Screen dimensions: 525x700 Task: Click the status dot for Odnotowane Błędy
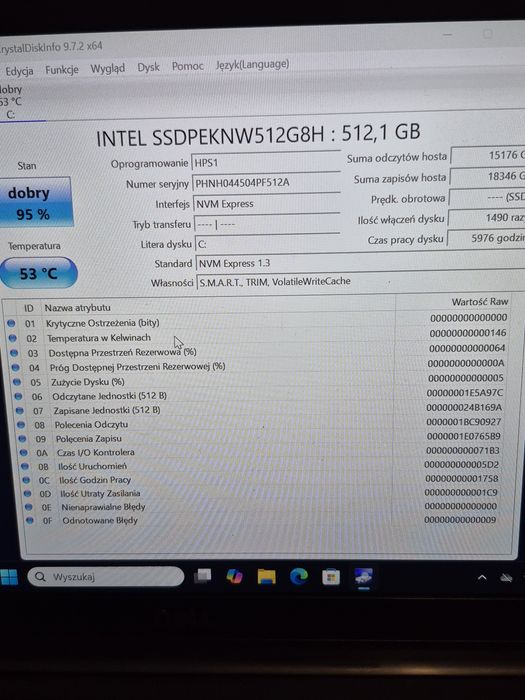[x=30, y=521]
